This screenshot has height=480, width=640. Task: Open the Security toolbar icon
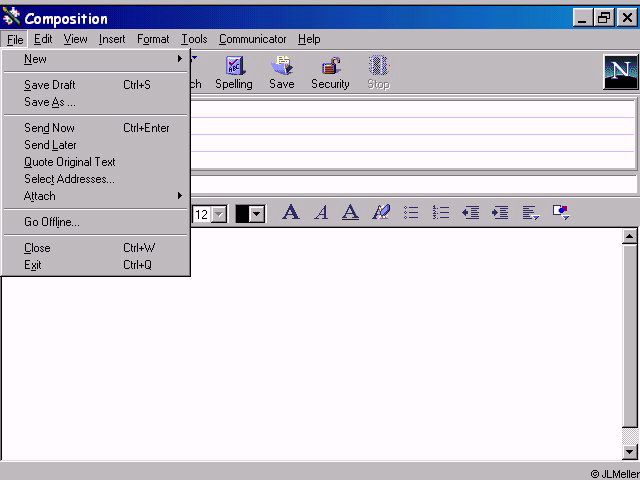330,73
